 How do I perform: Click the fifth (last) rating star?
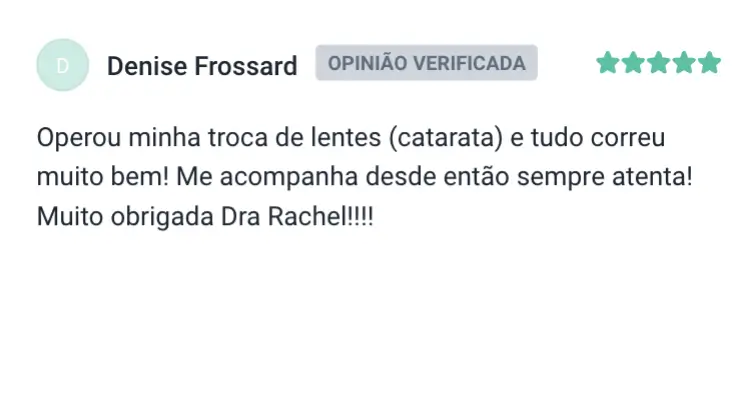tap(710, 63)
